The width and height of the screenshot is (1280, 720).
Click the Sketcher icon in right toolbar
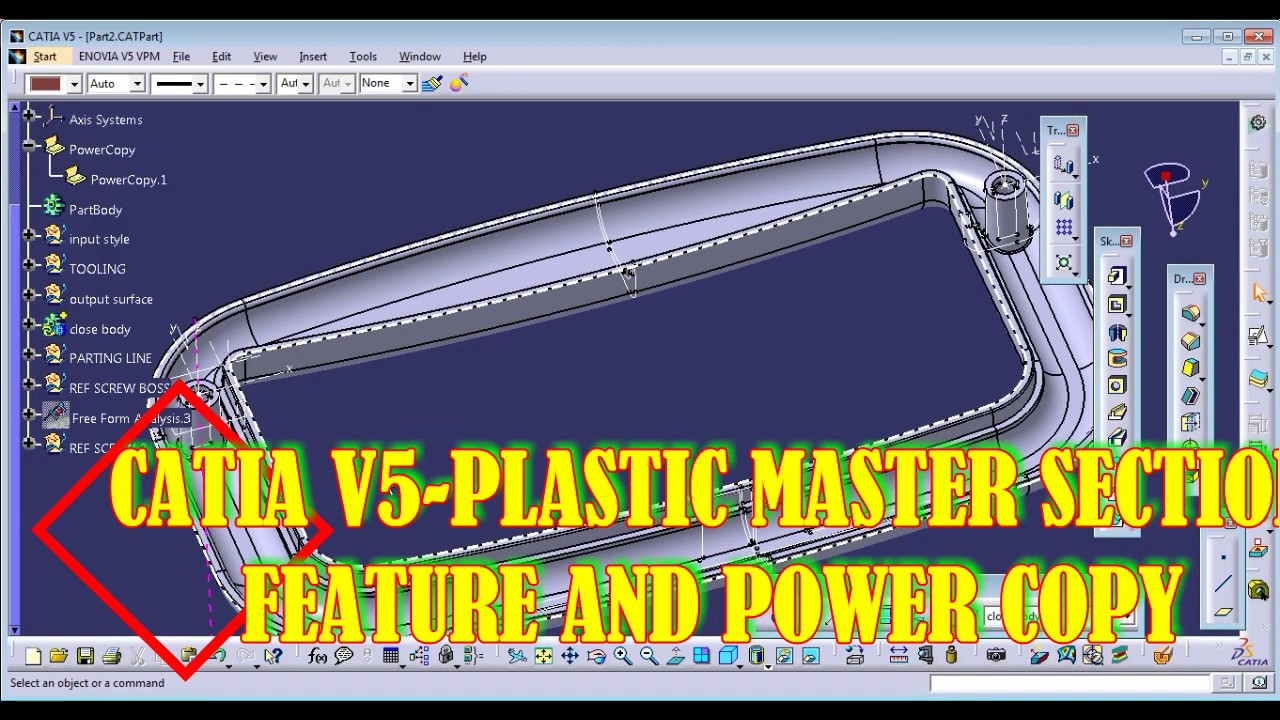(1258, 336)
